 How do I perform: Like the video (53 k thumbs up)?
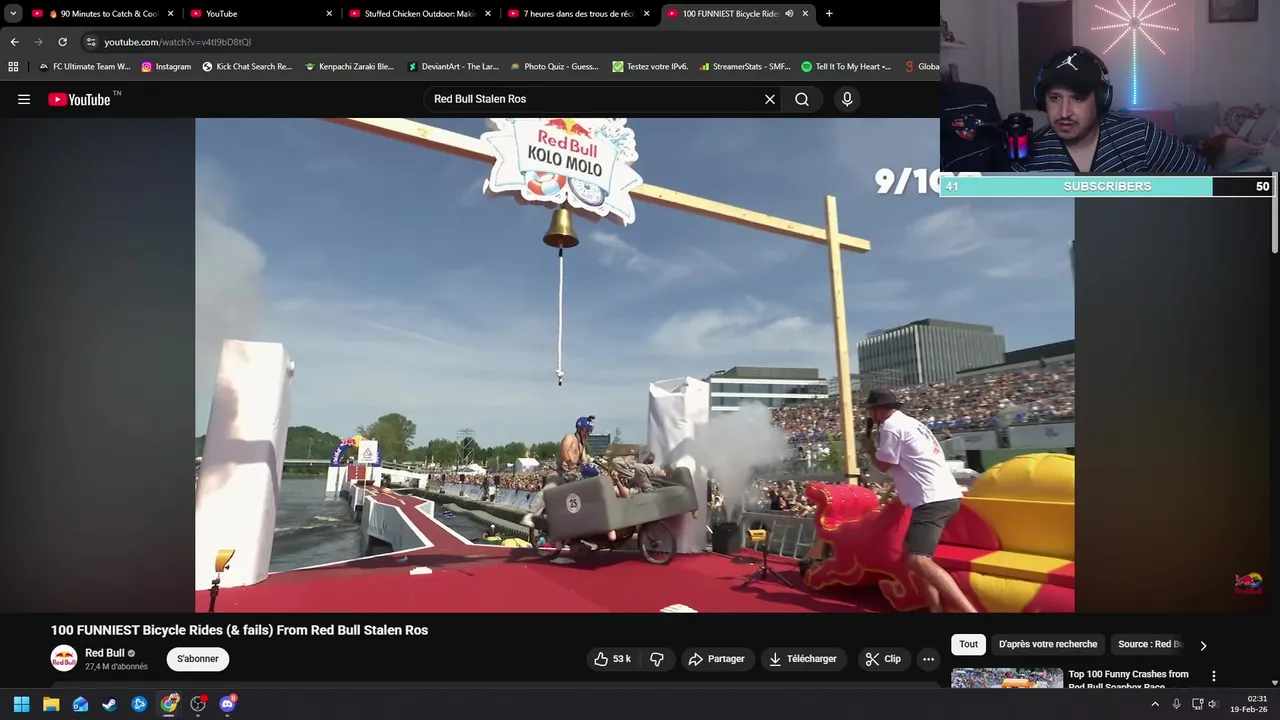[x=612, y=659]
